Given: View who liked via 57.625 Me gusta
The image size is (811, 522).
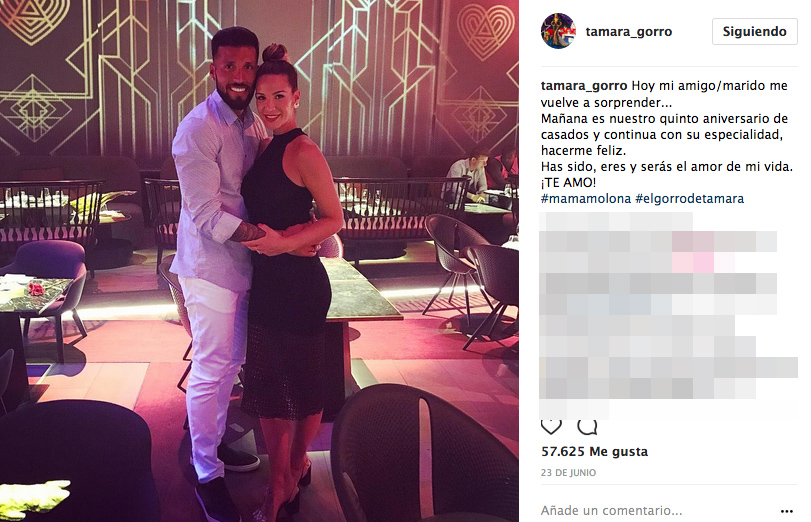Looking at the screenshot, I should click(594, 452).
